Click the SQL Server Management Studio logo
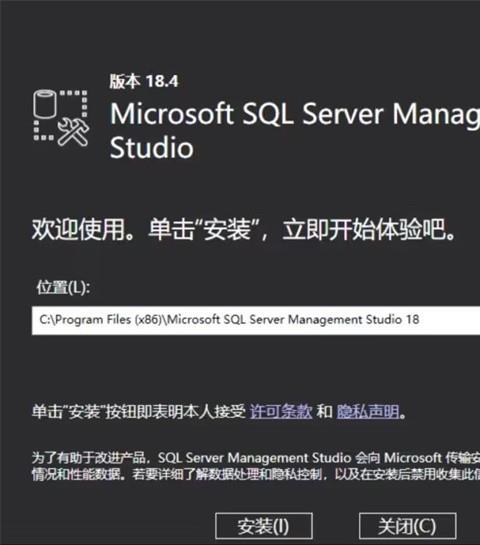The image size is (480, 545). (61, 117)
